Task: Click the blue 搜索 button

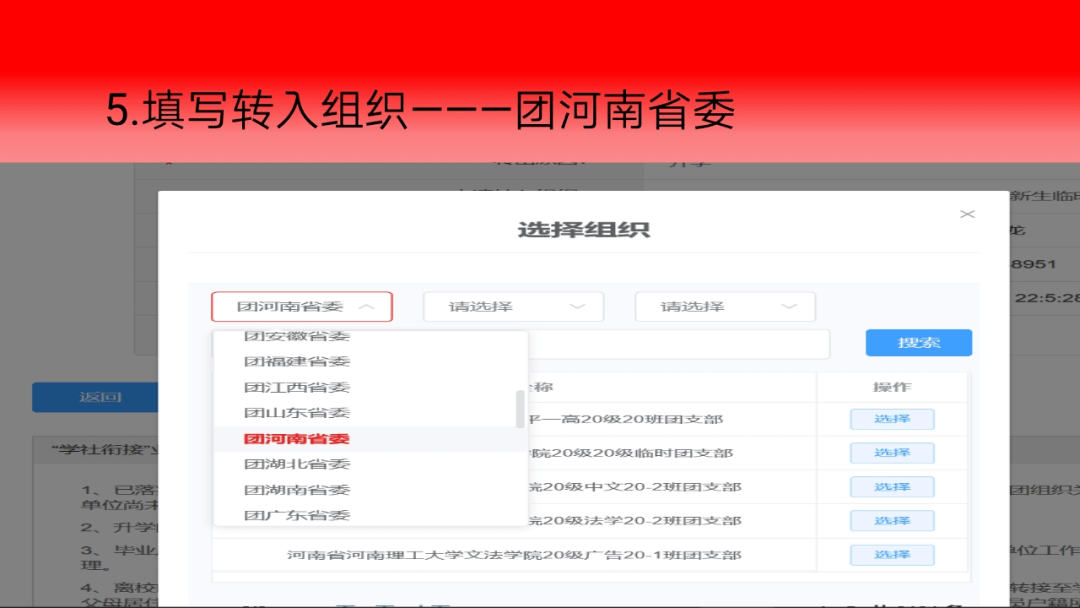Action: click(918, 342)
